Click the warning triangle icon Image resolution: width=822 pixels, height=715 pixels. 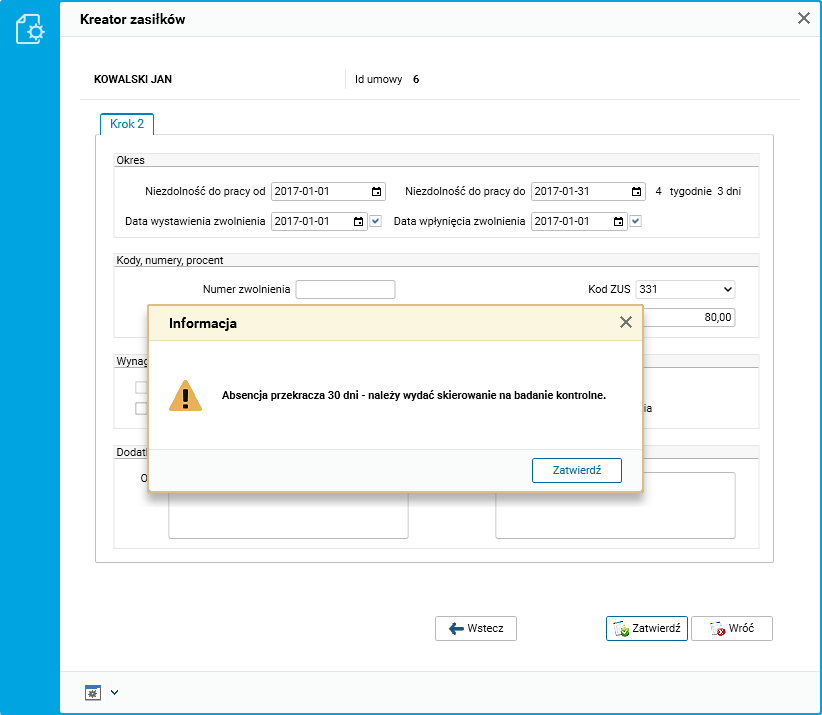point(185,395)
